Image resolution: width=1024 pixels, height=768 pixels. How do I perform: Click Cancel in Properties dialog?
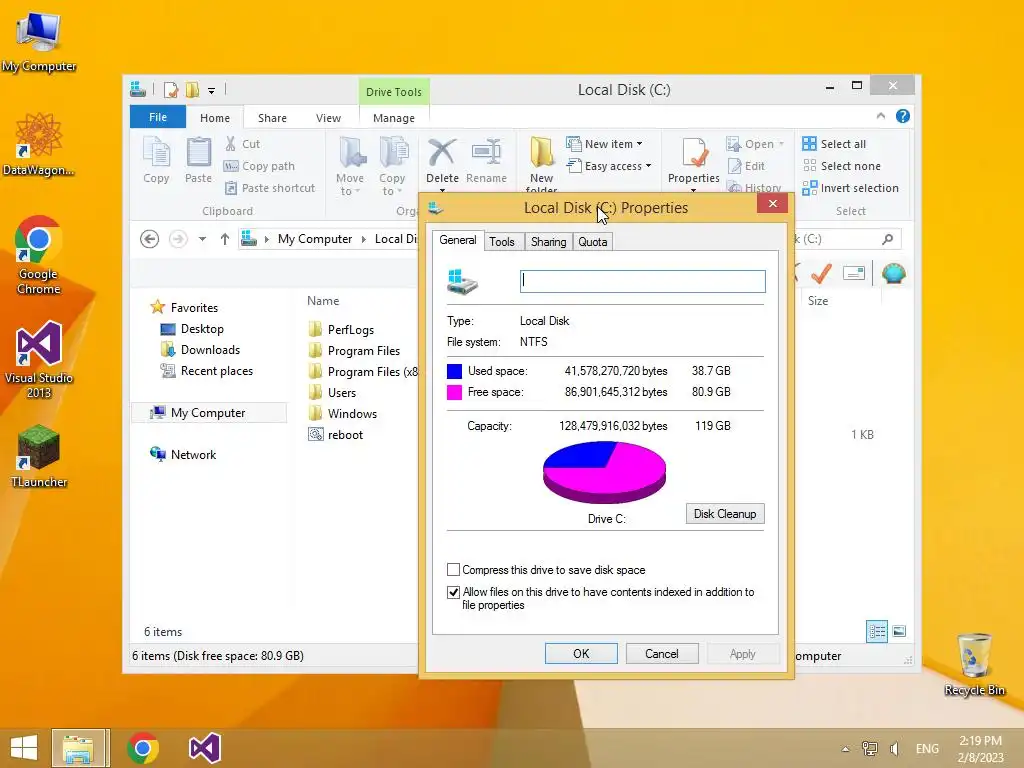pos(662,654)
